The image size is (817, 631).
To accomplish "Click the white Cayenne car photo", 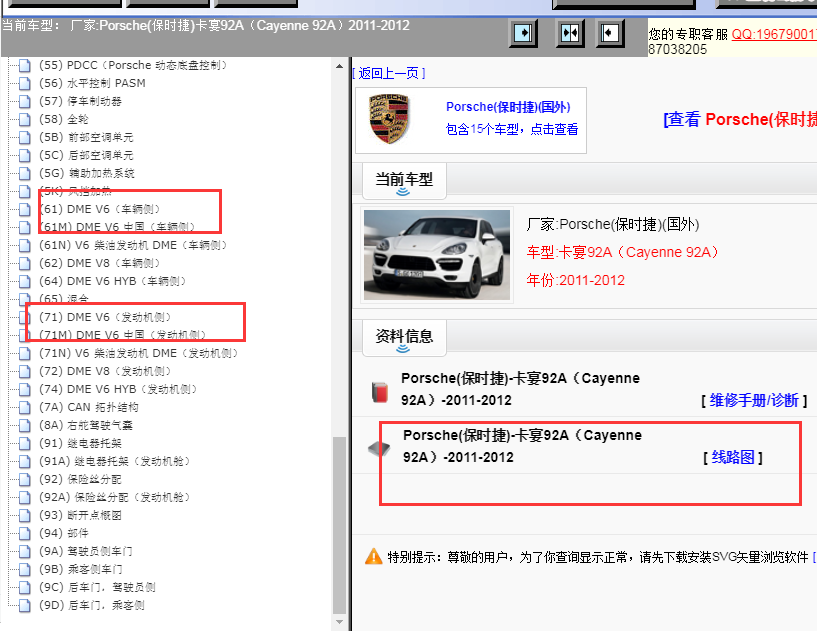I will pyautogui.click(x=437, y=255).
